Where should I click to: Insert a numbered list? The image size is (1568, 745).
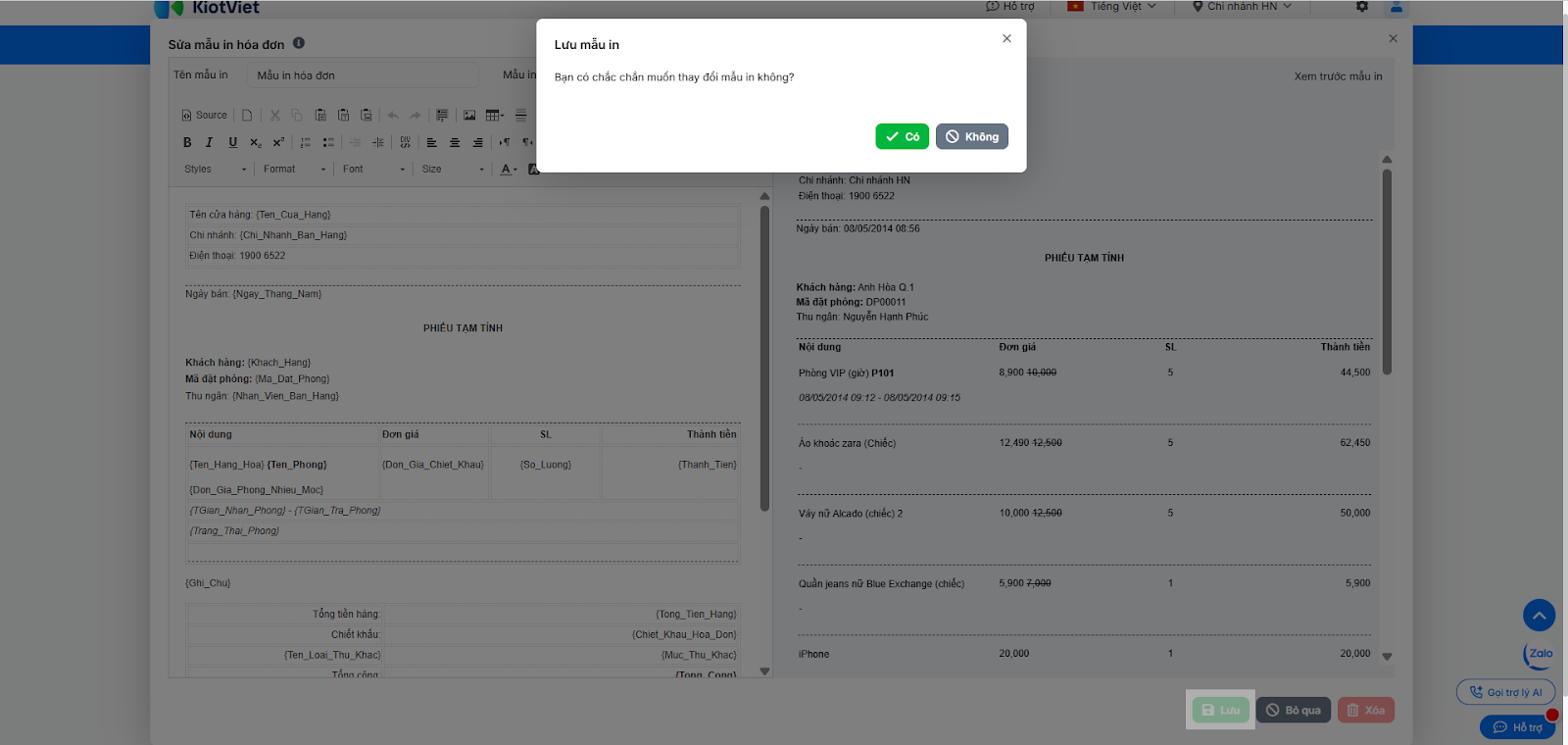tap(306, 142)
